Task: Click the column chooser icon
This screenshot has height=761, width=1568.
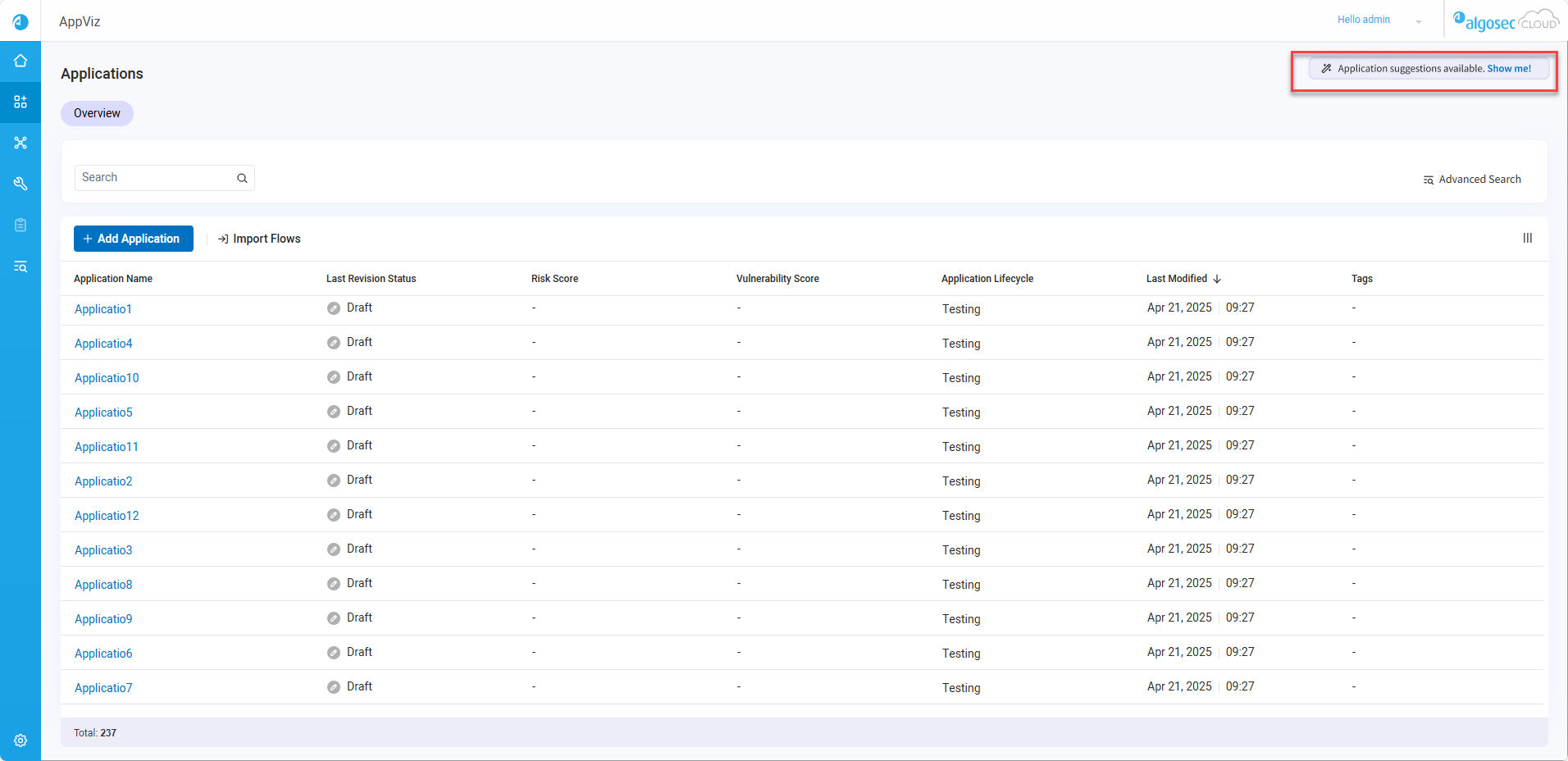Action: coord(1527,238)
